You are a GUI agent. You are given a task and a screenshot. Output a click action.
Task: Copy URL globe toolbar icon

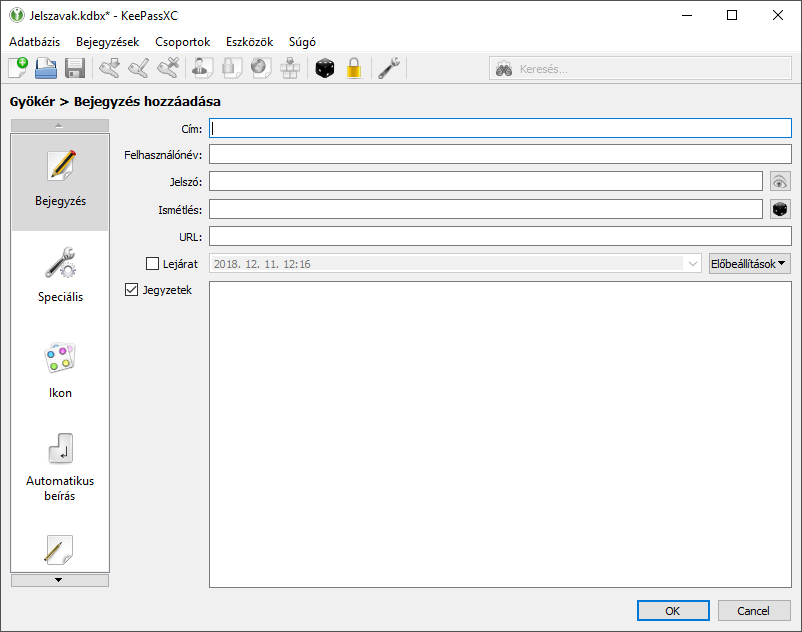tap(261, 68)
